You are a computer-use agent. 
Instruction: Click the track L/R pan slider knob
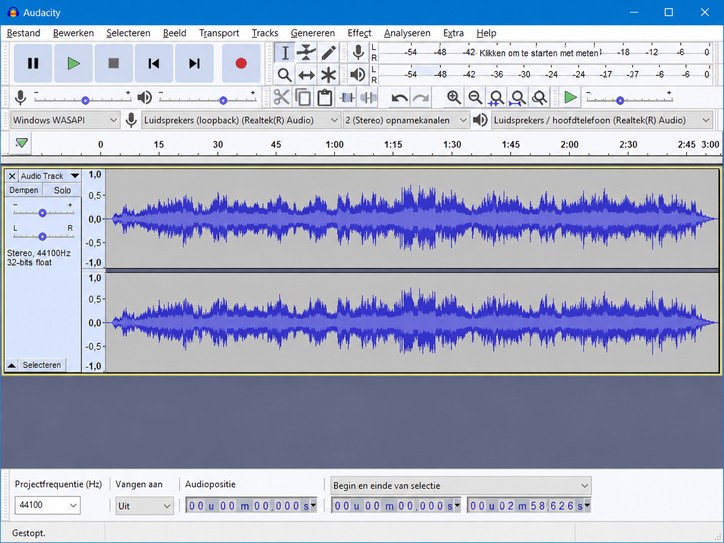click(42, 236)
